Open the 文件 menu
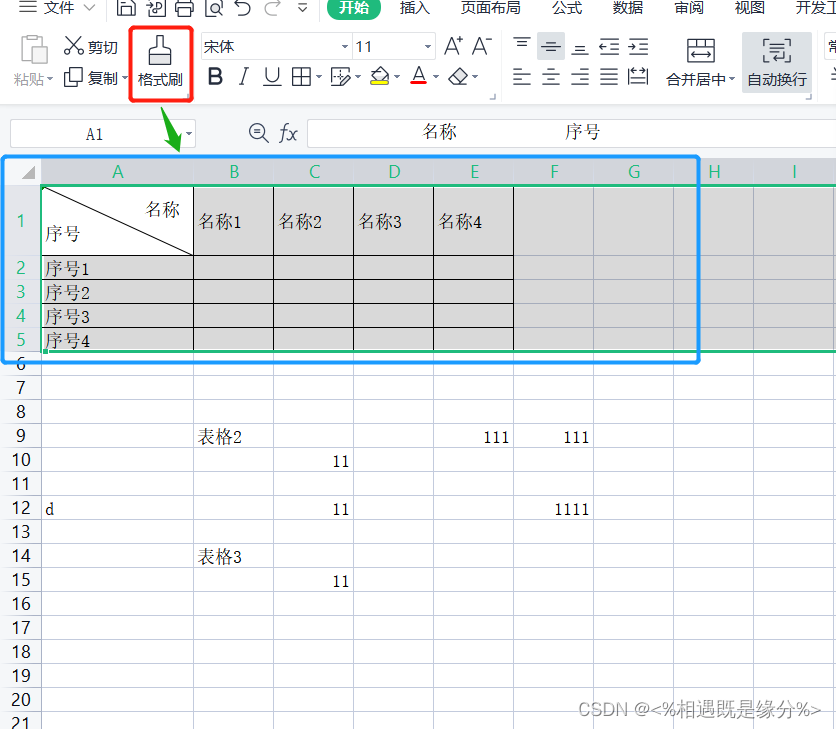This screenshot has width=836, height=729. pos(57,7)
